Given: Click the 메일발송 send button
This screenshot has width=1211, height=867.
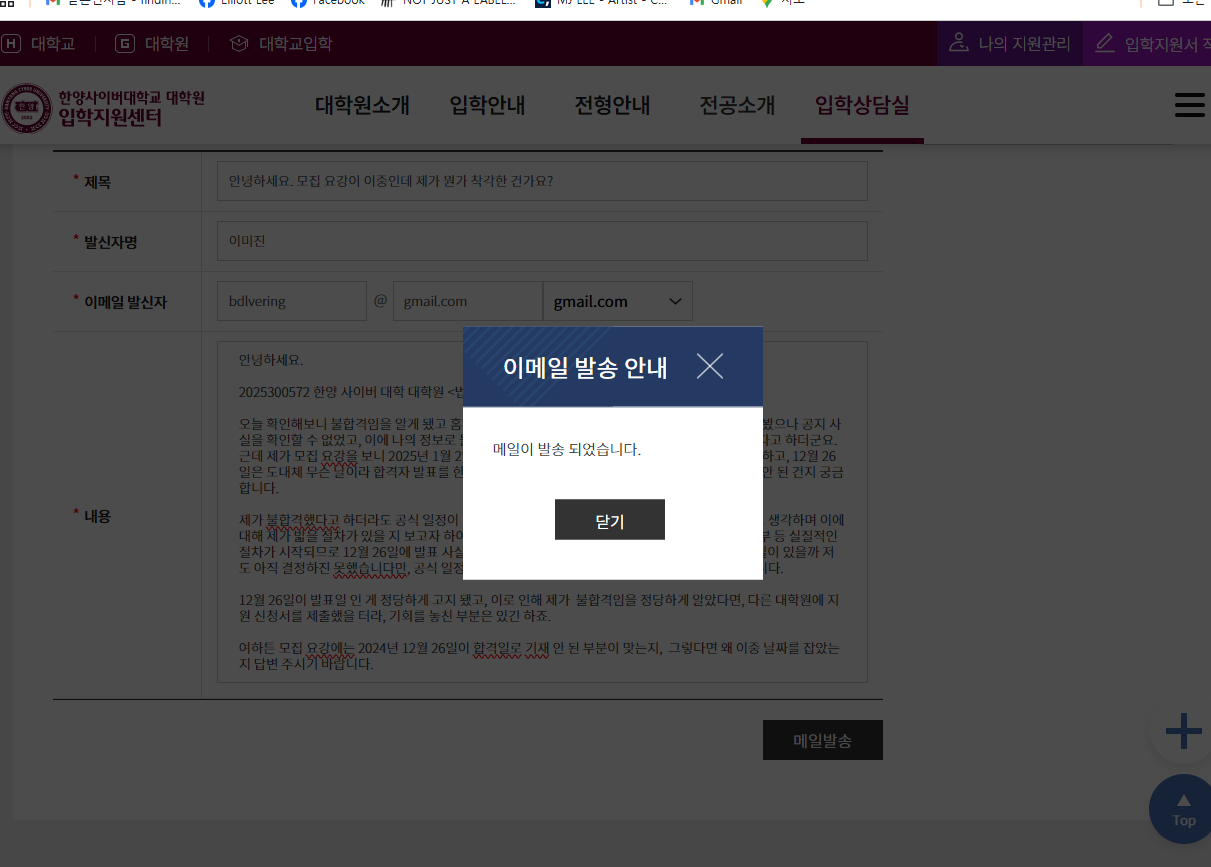Looking at the screenshot, I should click(822, 739).
